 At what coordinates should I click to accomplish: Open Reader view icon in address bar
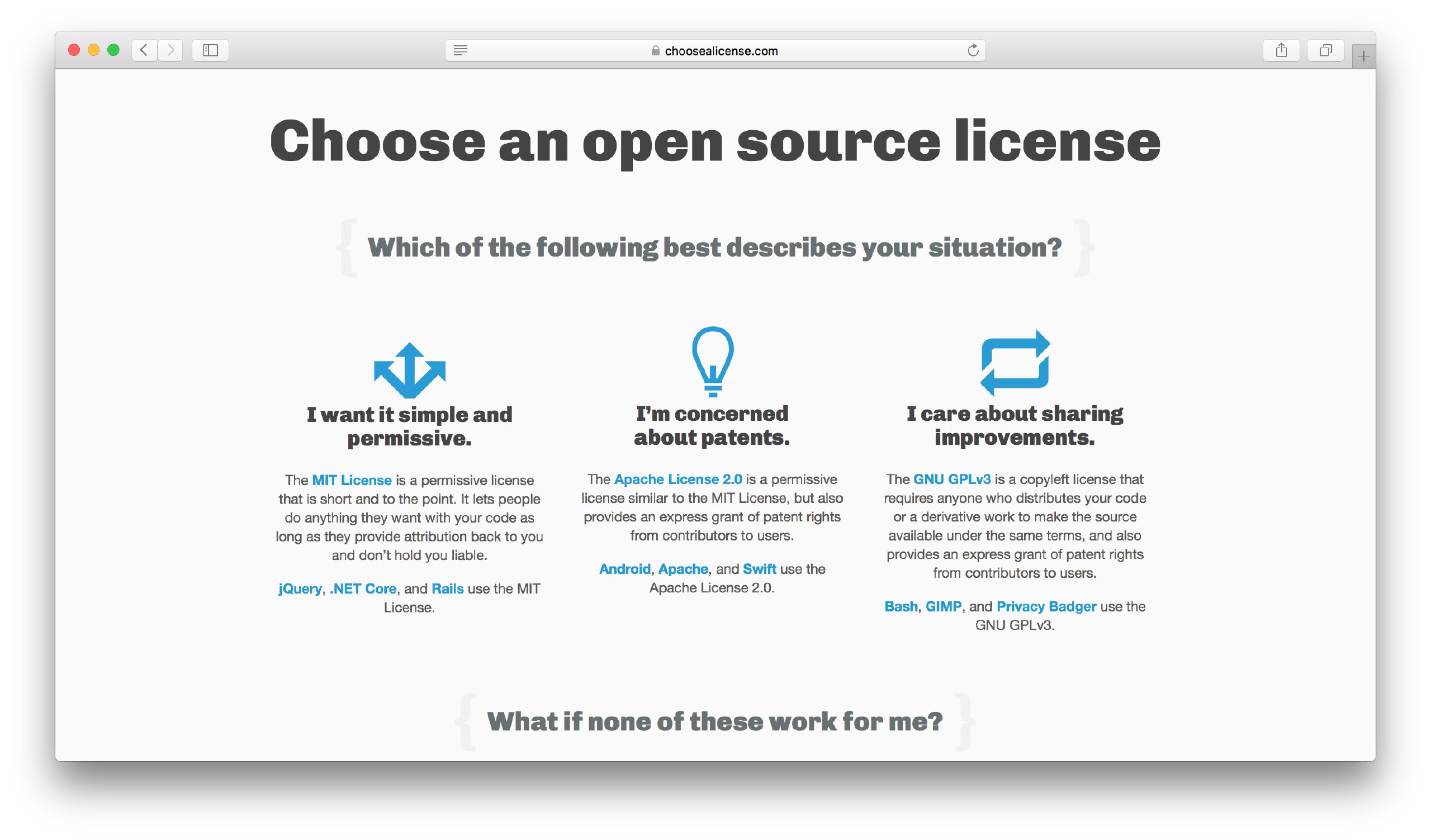point(461,50)
